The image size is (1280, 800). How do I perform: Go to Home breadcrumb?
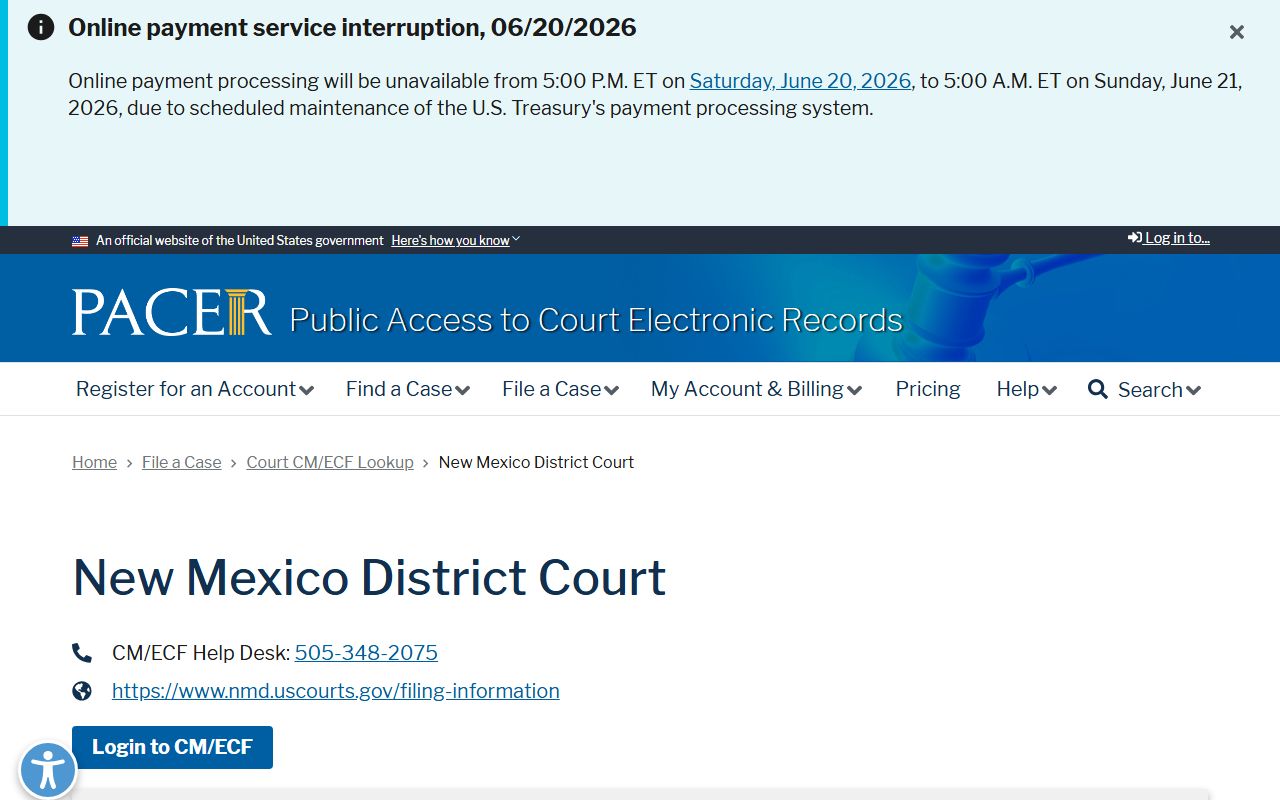94,462
